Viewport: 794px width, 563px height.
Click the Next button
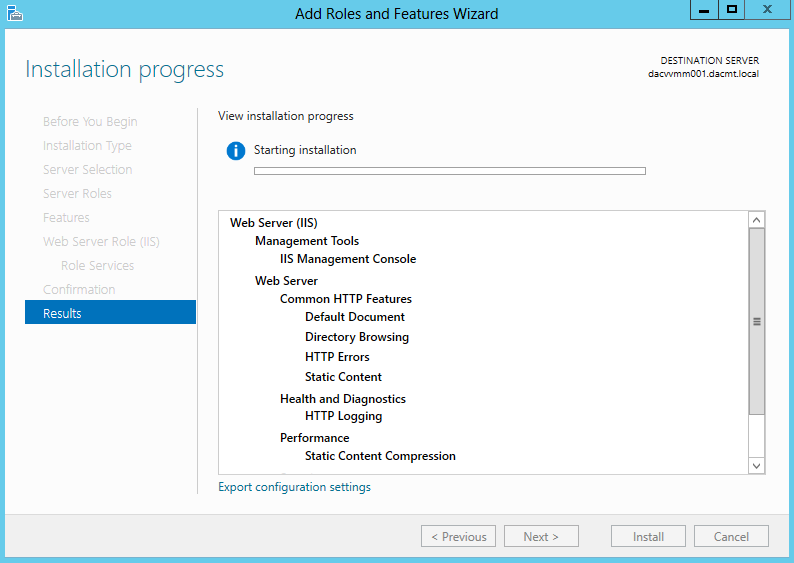(541, 536)
